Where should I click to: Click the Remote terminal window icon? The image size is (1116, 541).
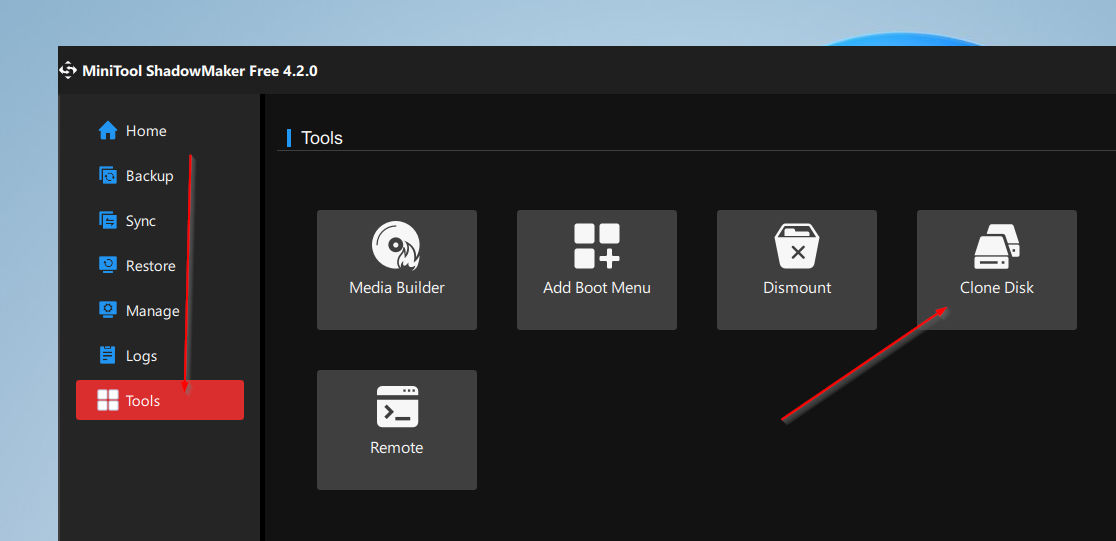(x=397, y=406)
